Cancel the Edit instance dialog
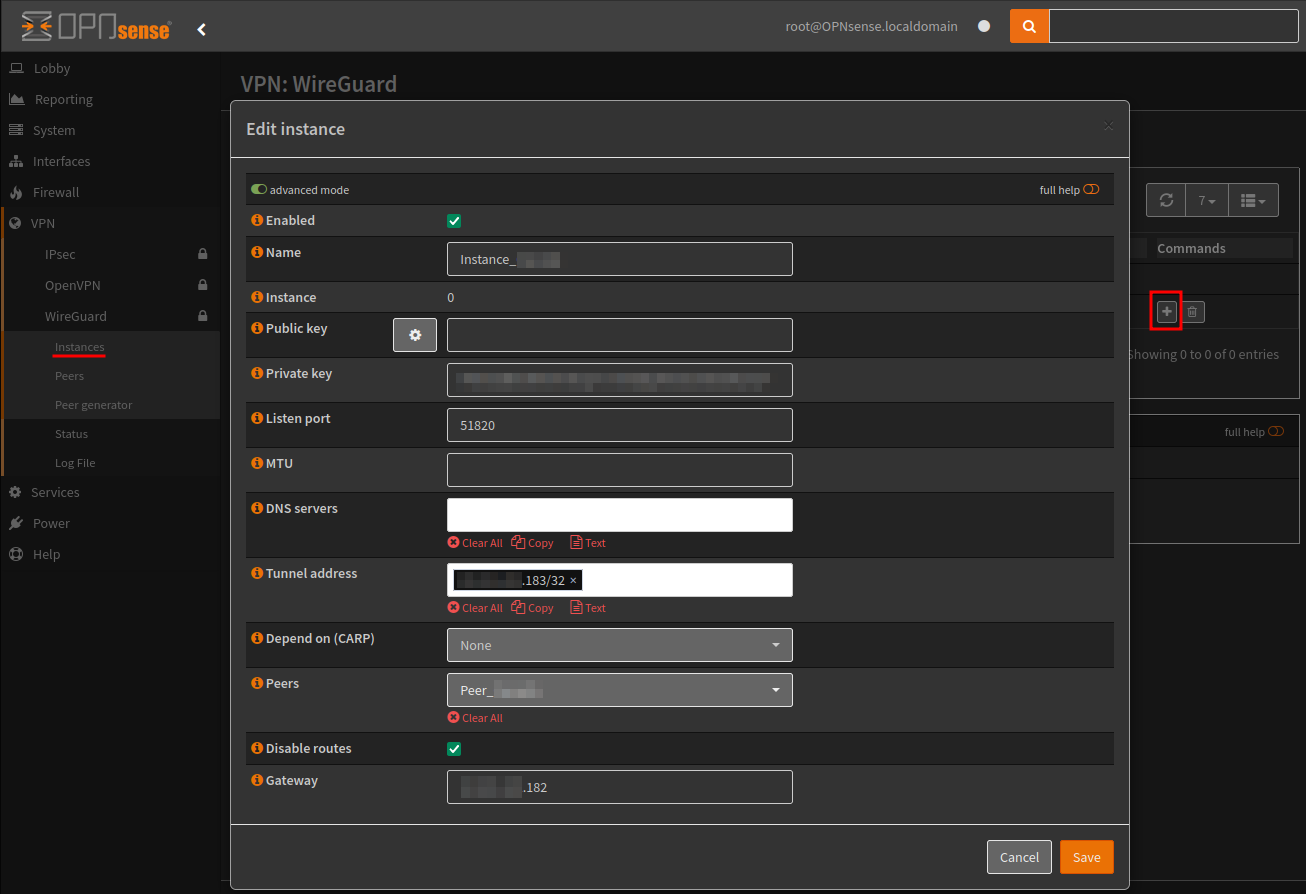The width and height of the screenshot is (1306, 894). coord(1019,857)
